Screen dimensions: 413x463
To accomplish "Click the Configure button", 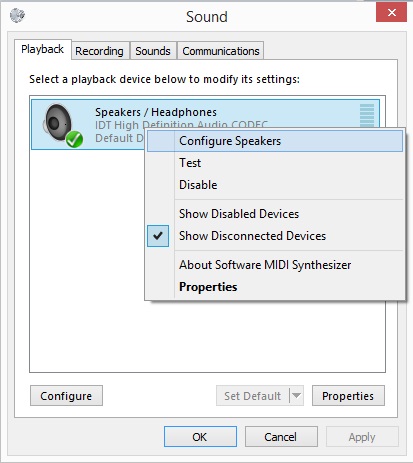I will click(x=66, y=396).
